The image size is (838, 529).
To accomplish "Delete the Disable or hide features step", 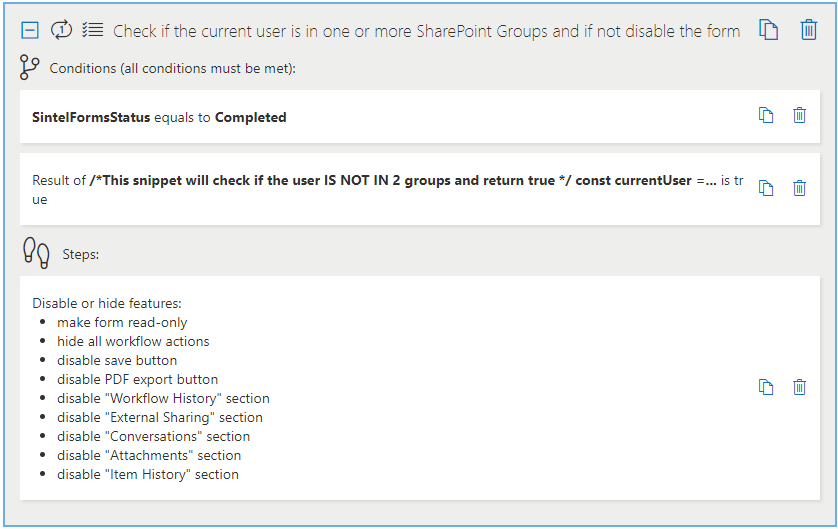I will coord(799,387).
